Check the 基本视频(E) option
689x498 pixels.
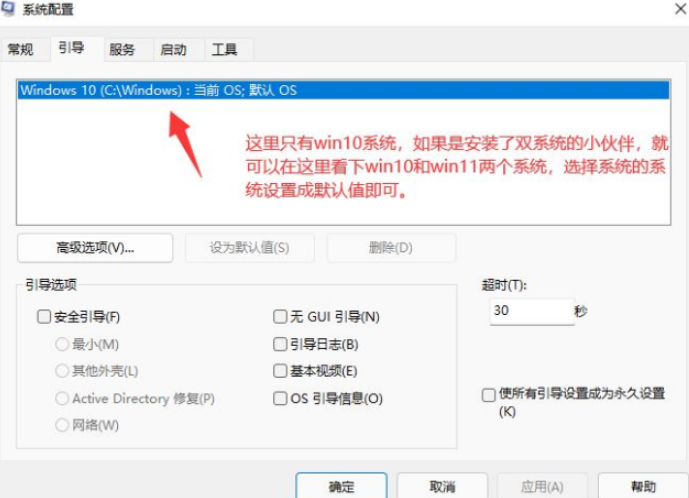[281, 371]
